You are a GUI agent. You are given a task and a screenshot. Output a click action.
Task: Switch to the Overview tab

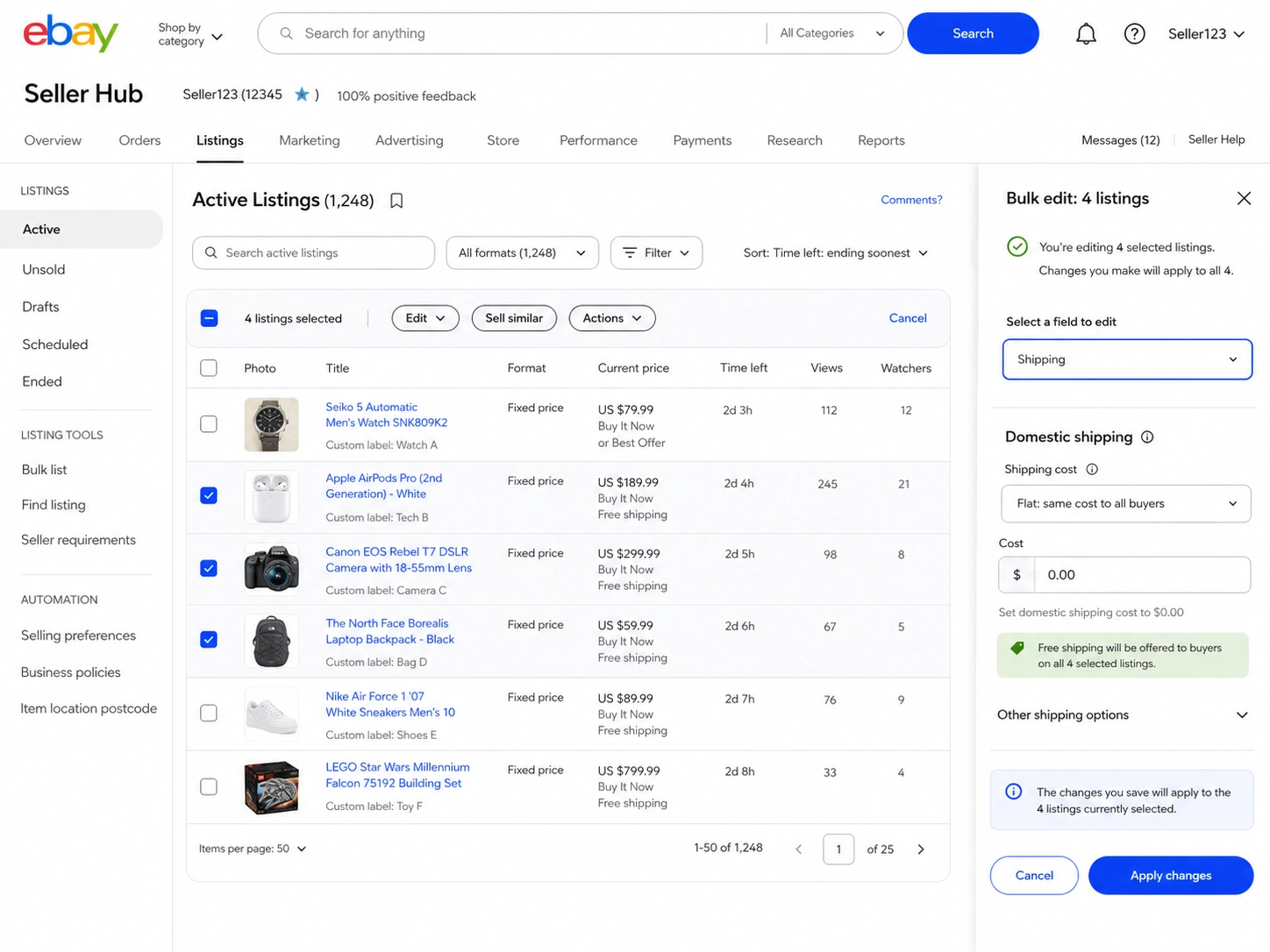[x=53, y=140]
